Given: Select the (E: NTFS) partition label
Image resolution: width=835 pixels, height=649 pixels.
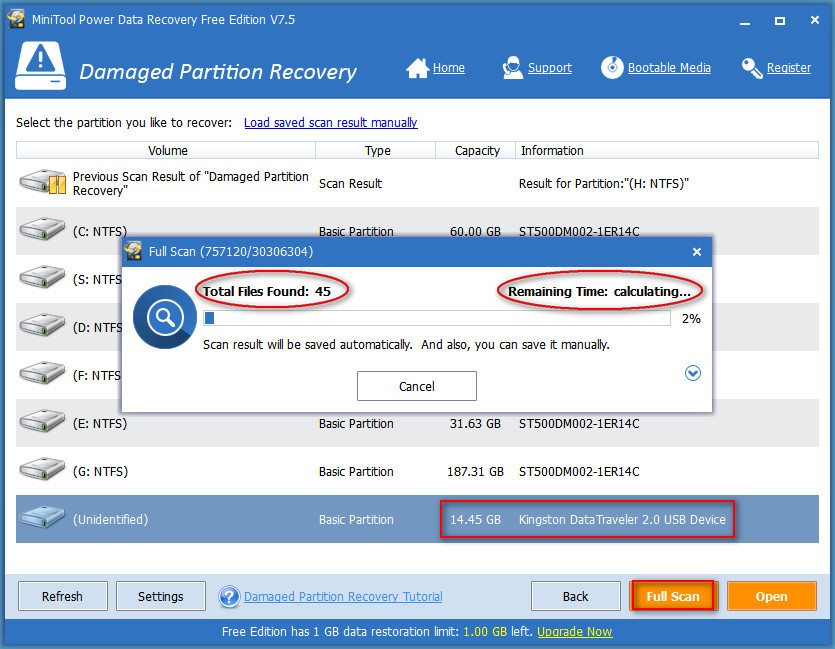Looking at the screenshot, I should click(100, 424).
